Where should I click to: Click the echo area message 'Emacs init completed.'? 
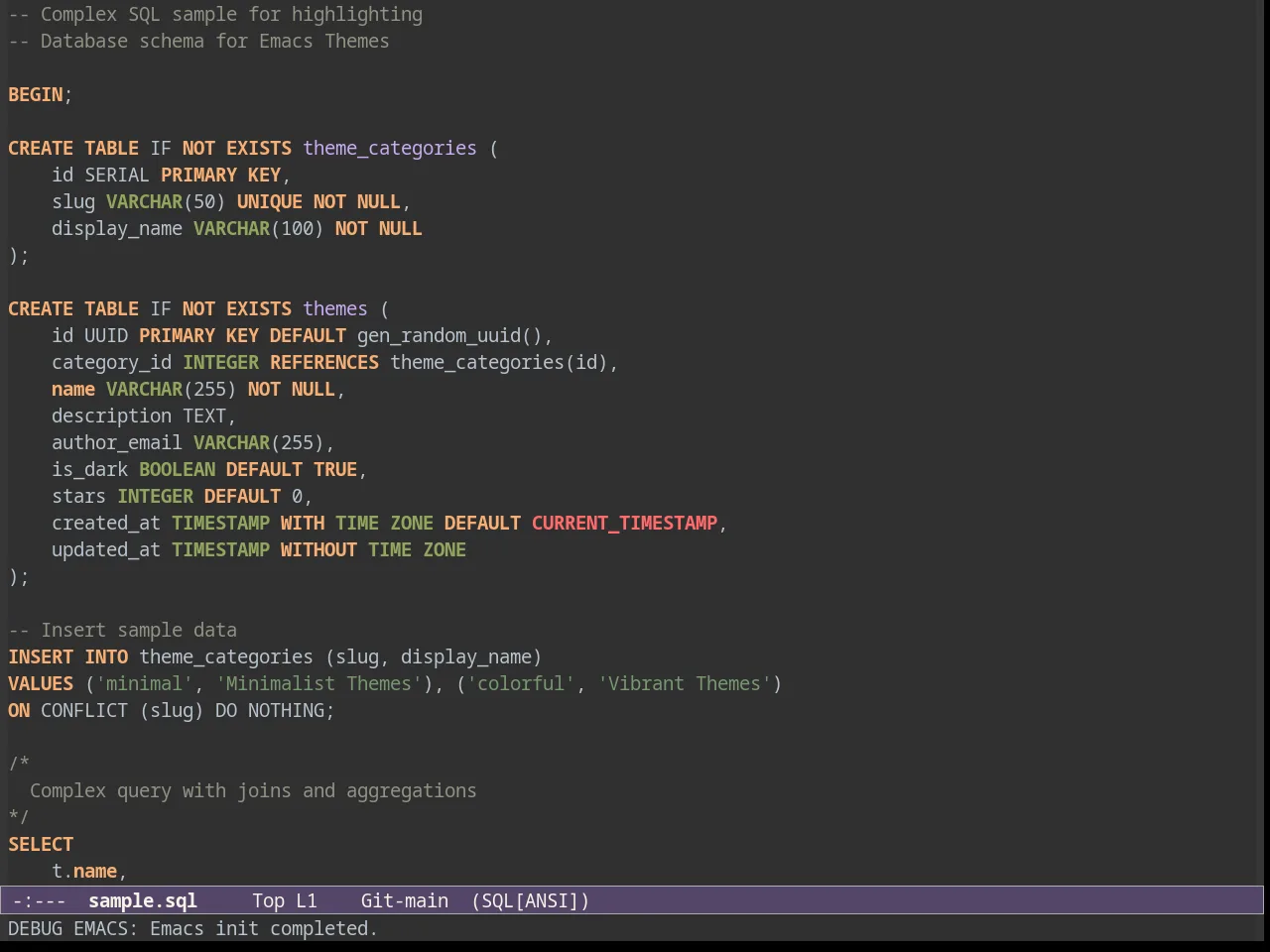coord(264,928)
